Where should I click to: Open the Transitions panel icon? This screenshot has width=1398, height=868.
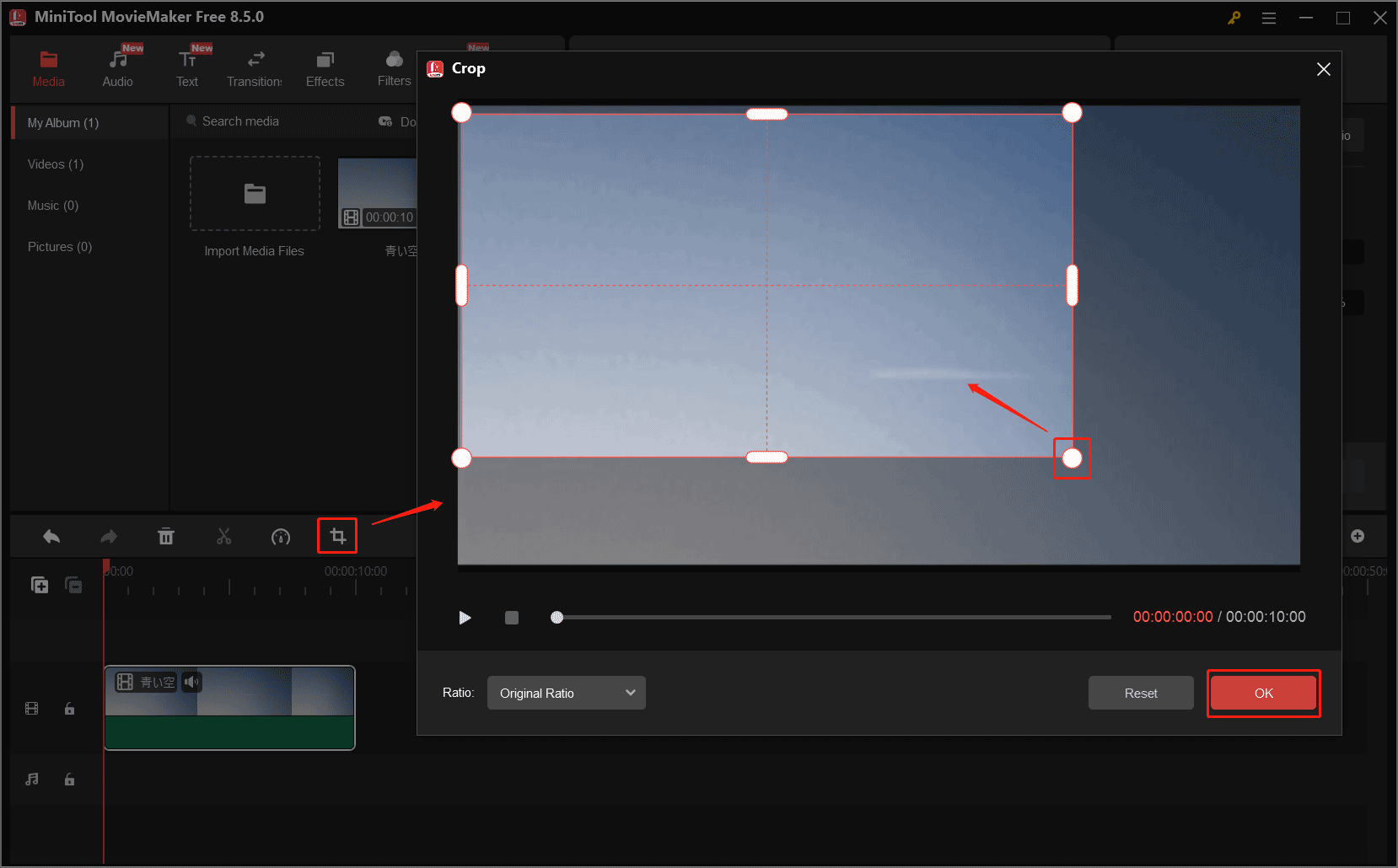pyautogui.click(x=254, y=67)
